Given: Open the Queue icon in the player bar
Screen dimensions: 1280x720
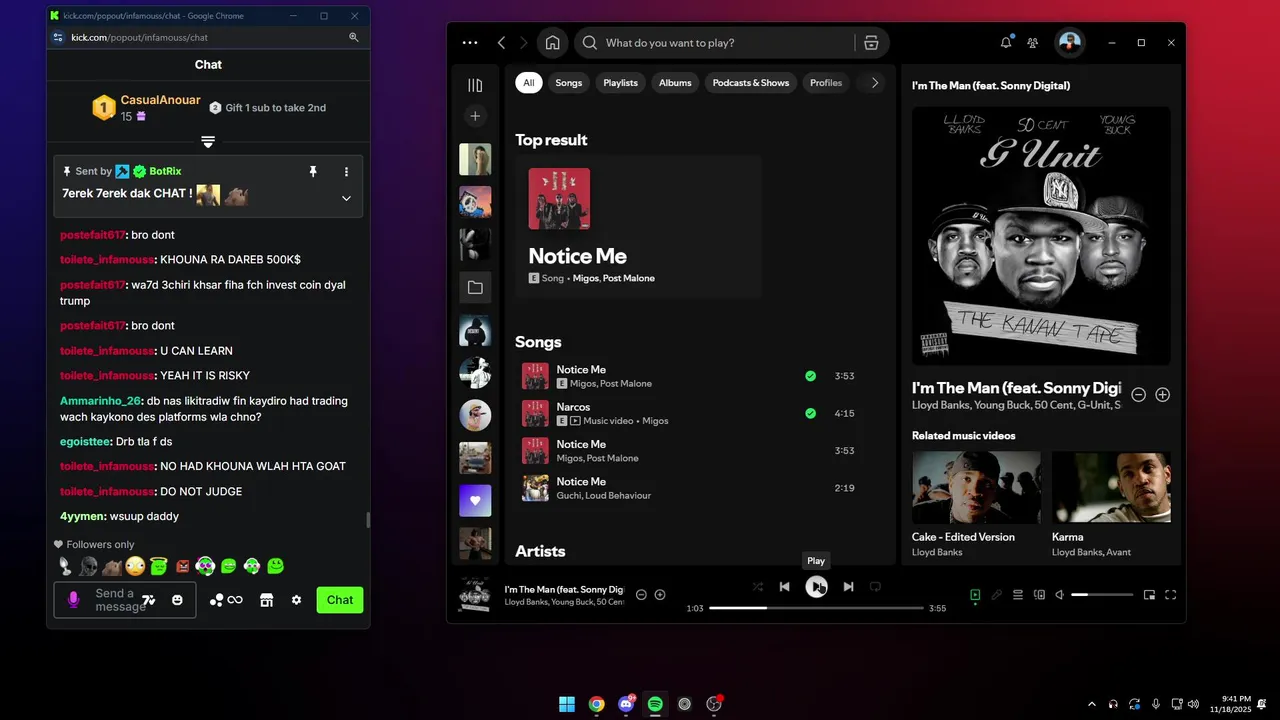Looking at the screenshot, I should point(1018,595).
